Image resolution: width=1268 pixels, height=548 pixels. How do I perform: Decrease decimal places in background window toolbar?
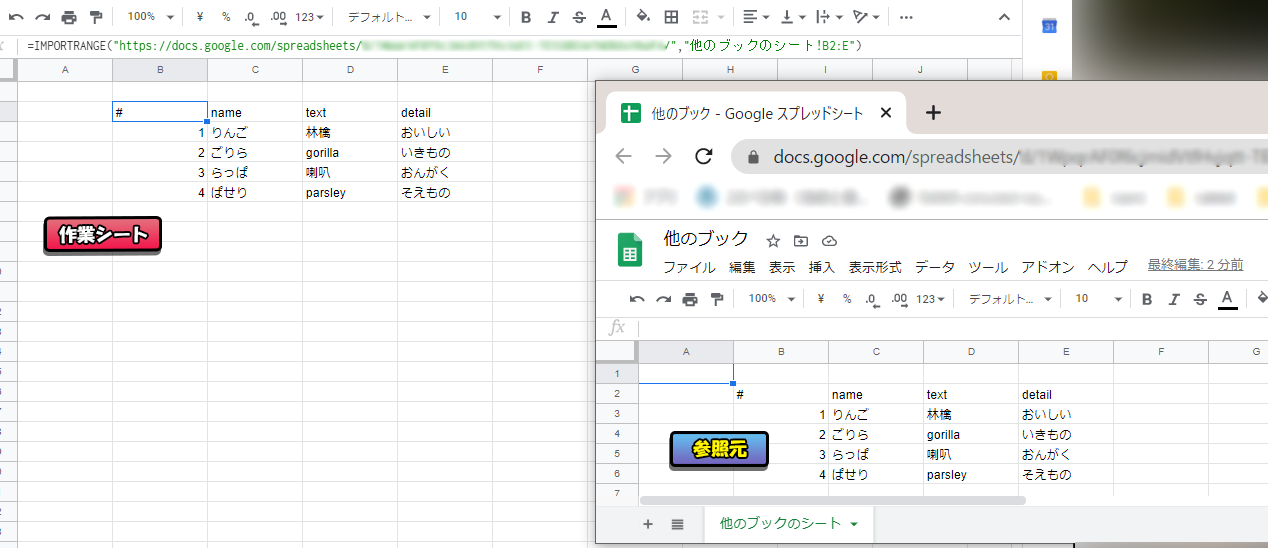point(251,17)
